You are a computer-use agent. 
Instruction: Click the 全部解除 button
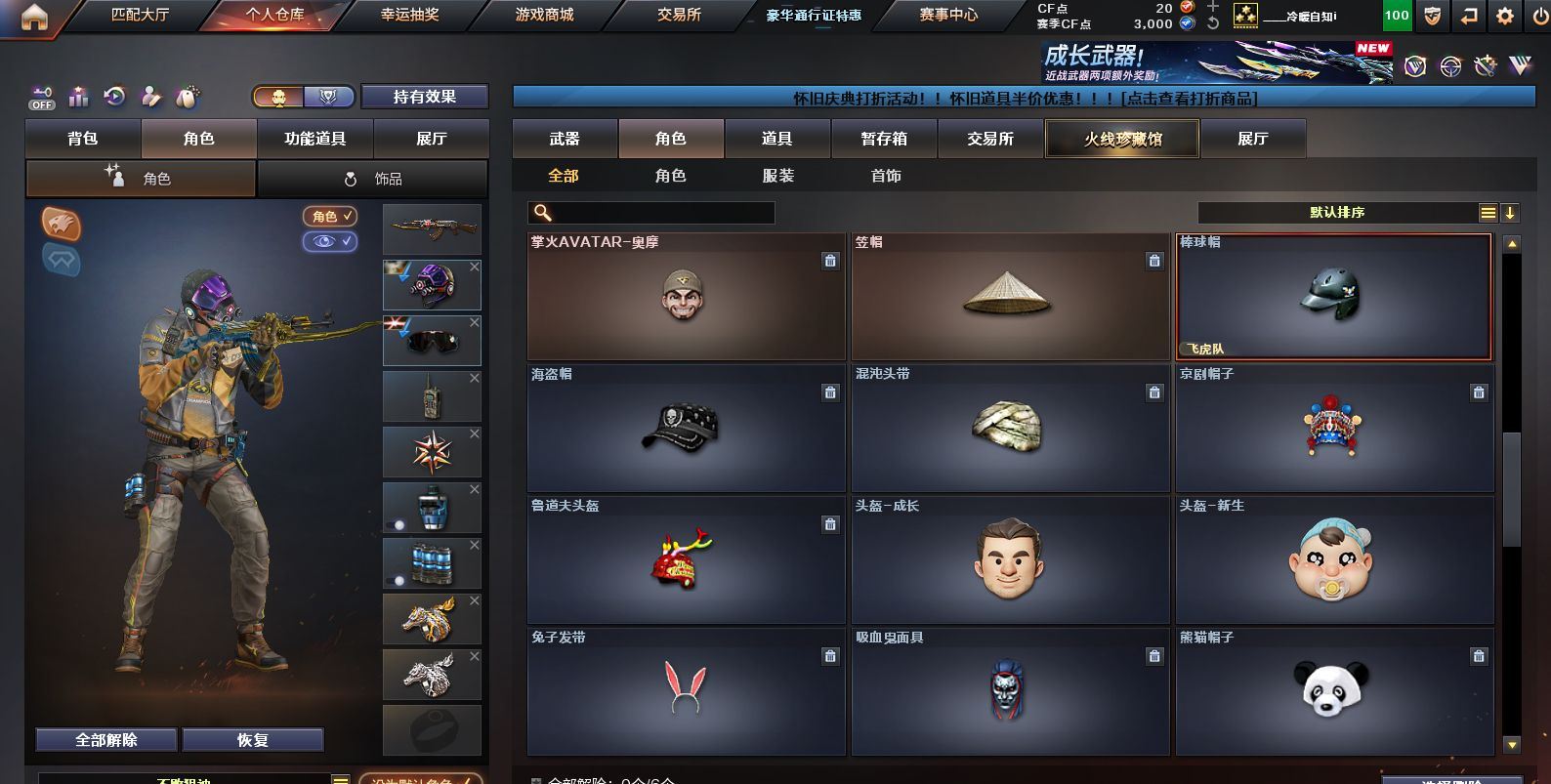click(x=106, y=740)
